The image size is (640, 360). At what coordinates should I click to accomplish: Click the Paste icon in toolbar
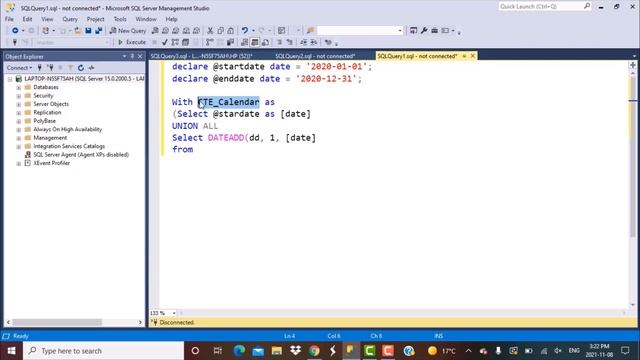tap(231, 31)
